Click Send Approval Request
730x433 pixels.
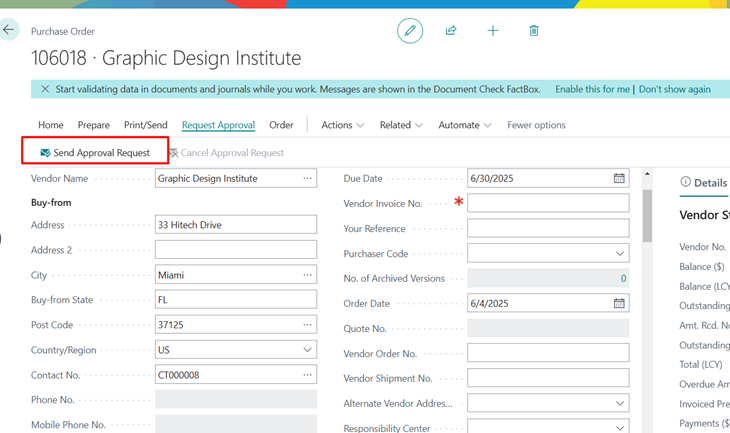pyautogui.click(x=95, y=153)
